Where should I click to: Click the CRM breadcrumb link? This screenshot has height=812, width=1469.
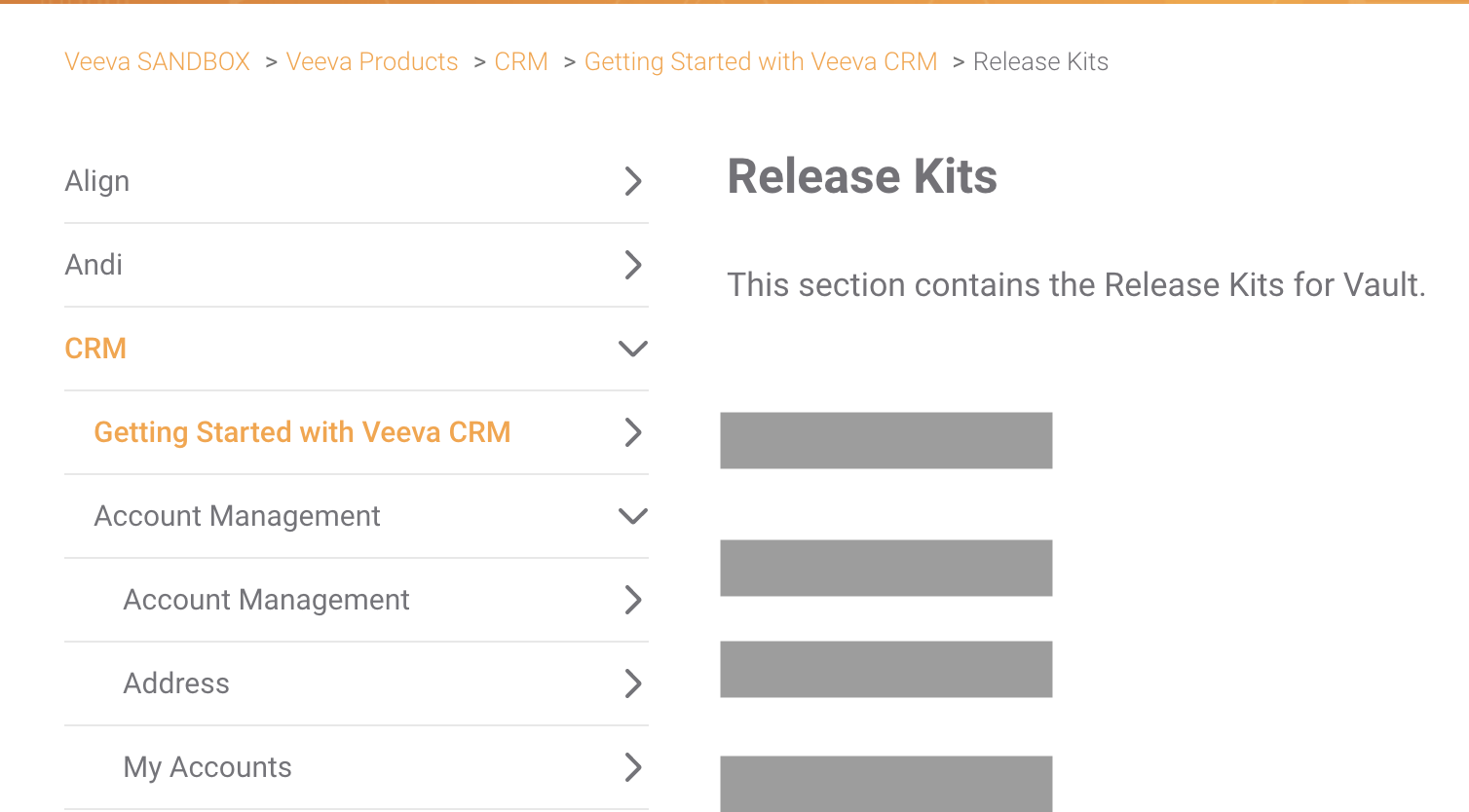click(521, 61)
